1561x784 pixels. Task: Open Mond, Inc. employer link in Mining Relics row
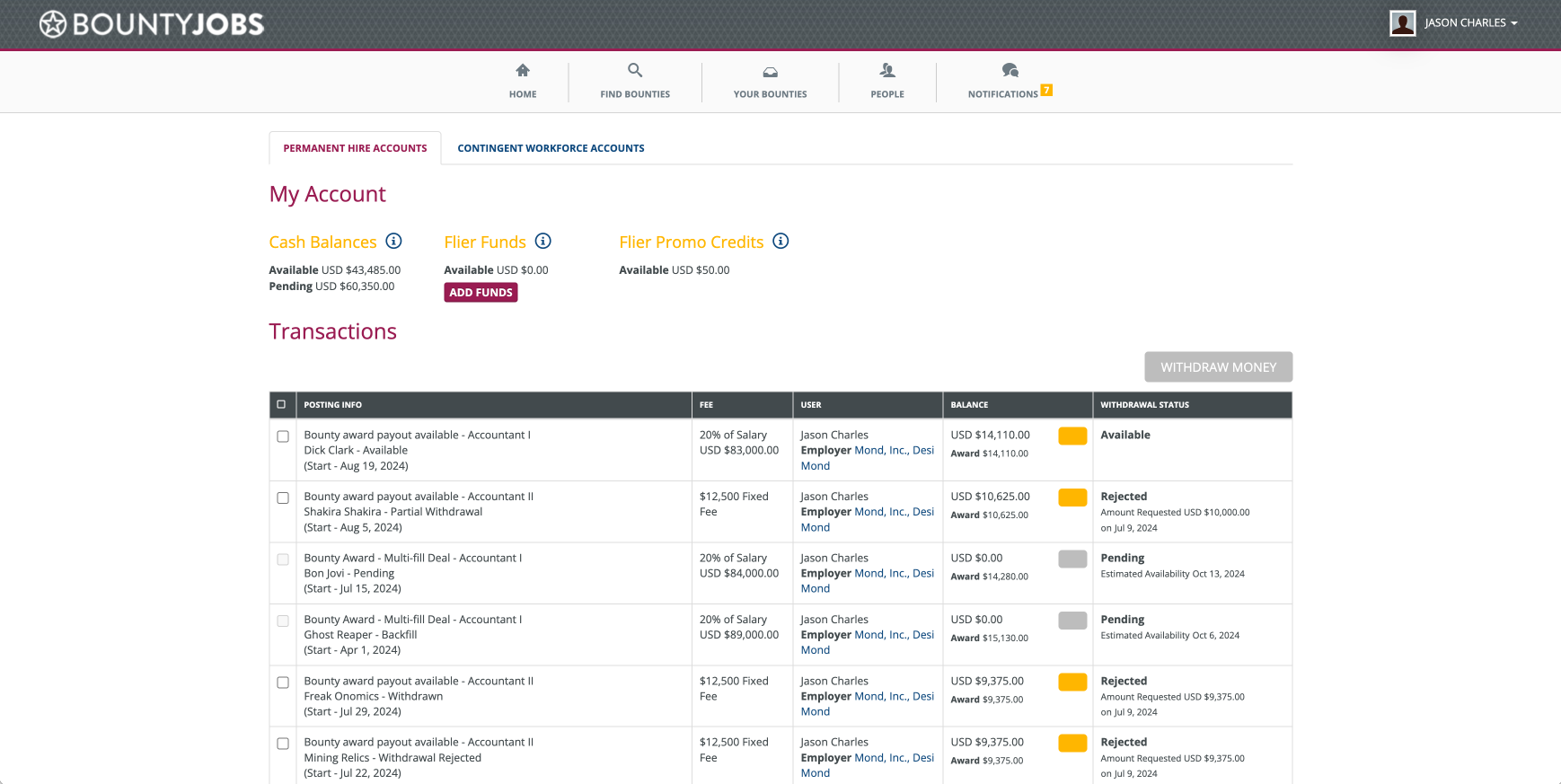881,758
